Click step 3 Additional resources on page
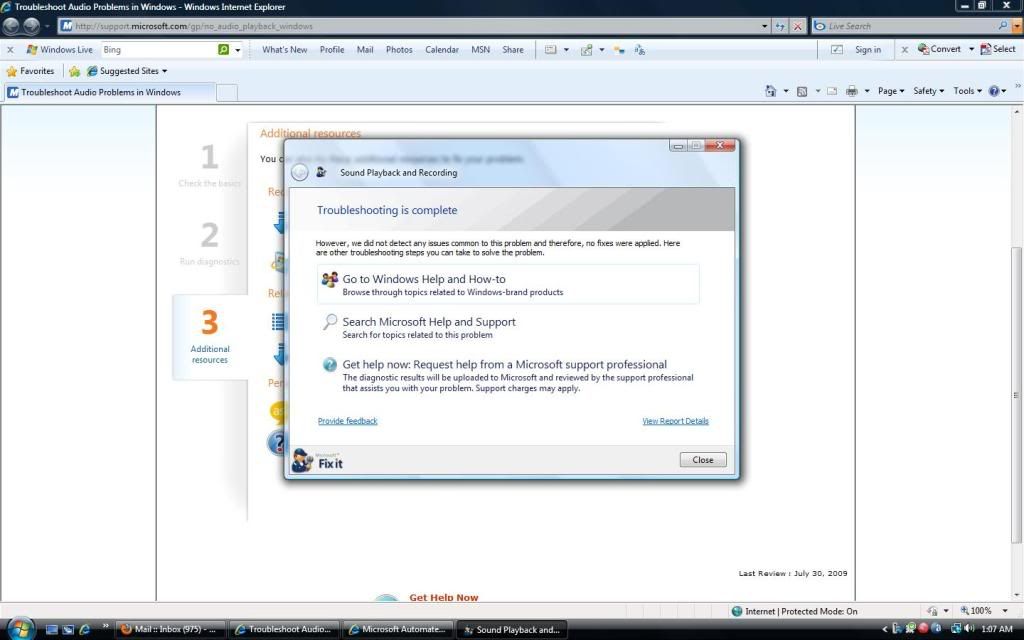 tap(210, 336)
